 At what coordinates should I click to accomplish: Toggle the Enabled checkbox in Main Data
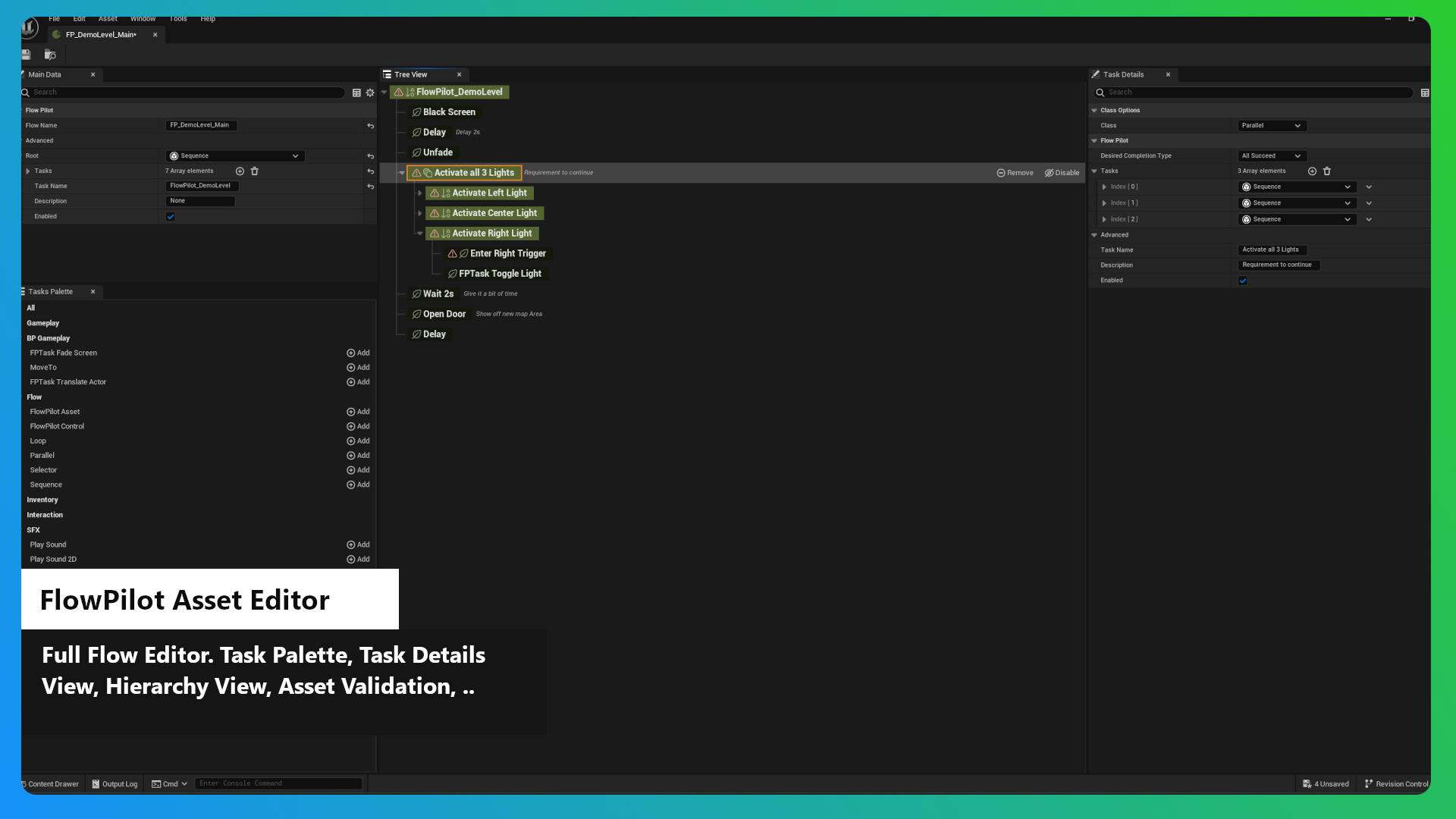pyautogui.click(x=171, y=217)
